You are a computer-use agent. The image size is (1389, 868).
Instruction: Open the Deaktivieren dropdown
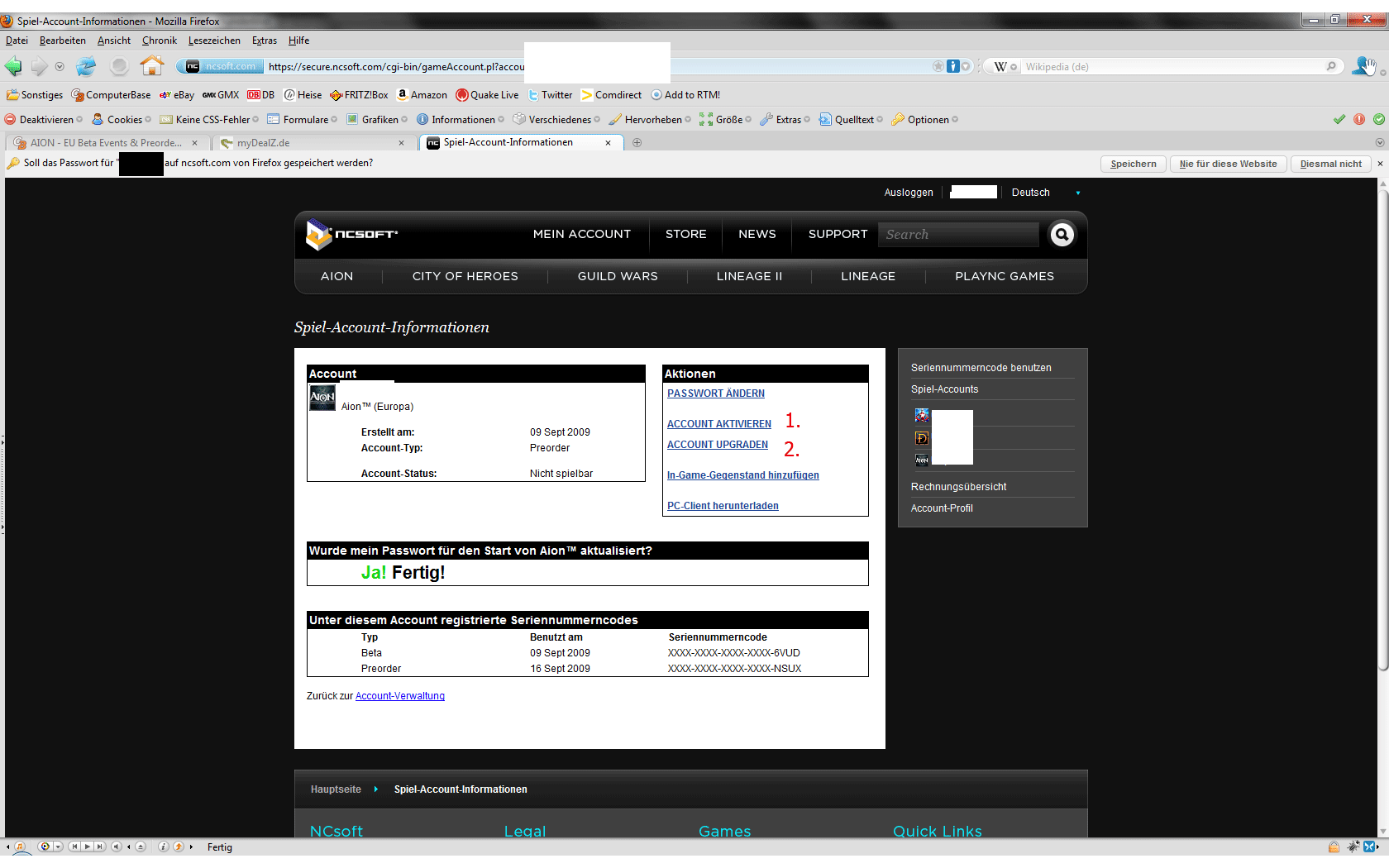pos(44,120)
